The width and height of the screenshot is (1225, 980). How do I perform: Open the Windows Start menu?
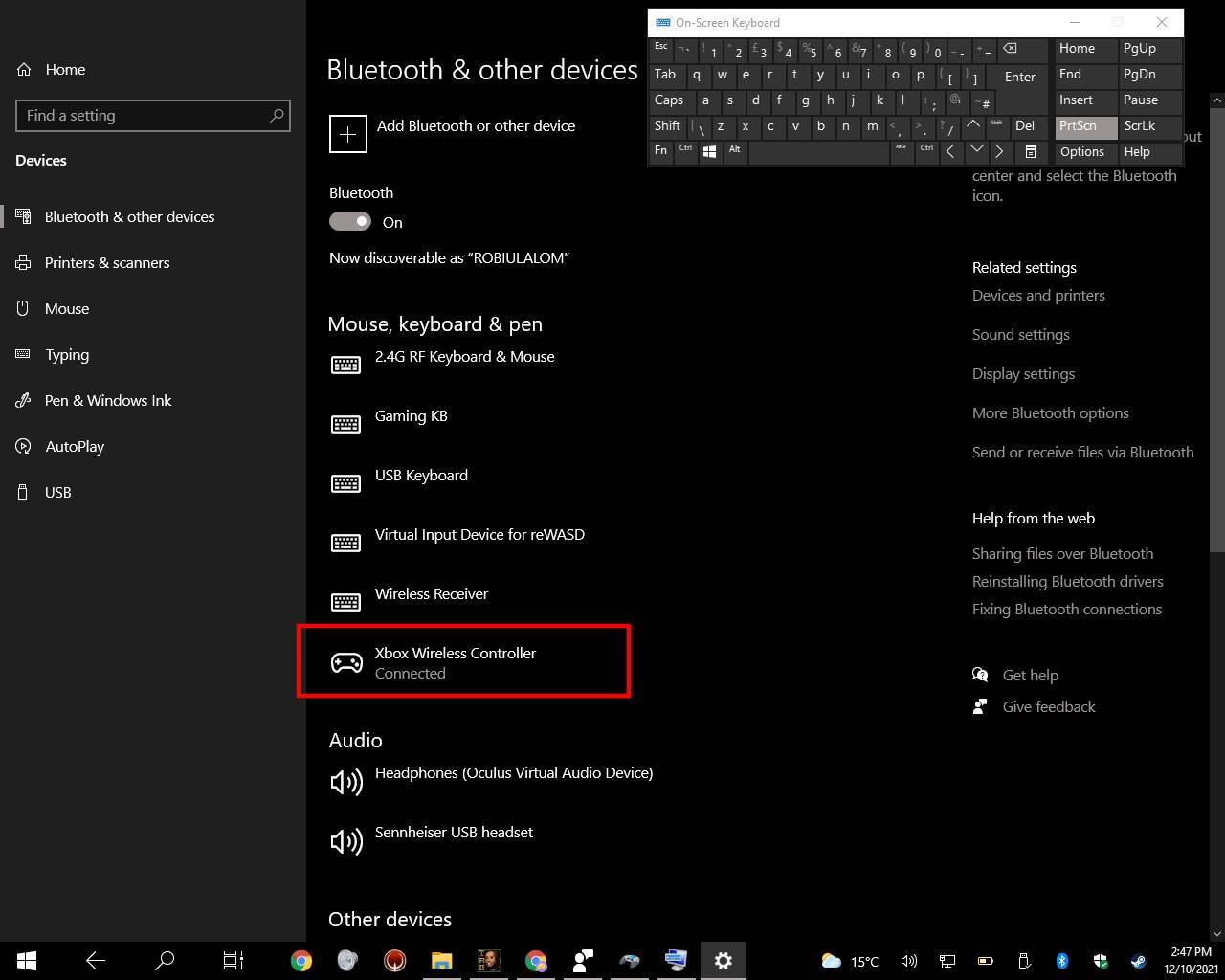click(x=27, y=960)
